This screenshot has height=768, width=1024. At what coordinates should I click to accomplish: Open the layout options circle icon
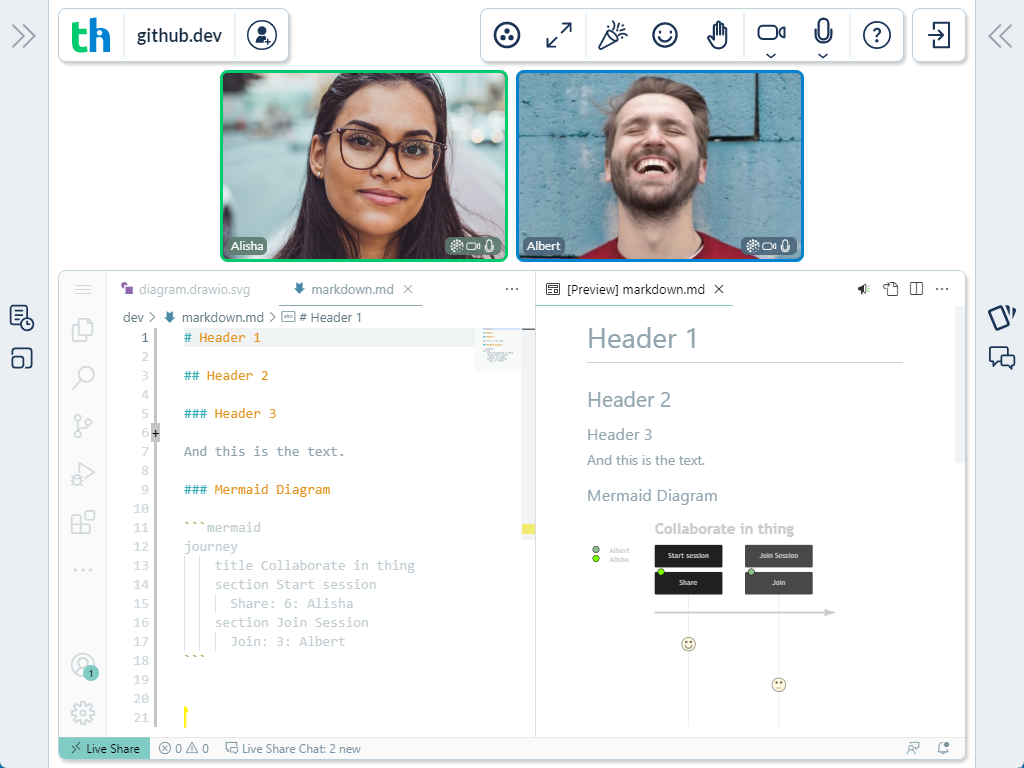(507, 35)
